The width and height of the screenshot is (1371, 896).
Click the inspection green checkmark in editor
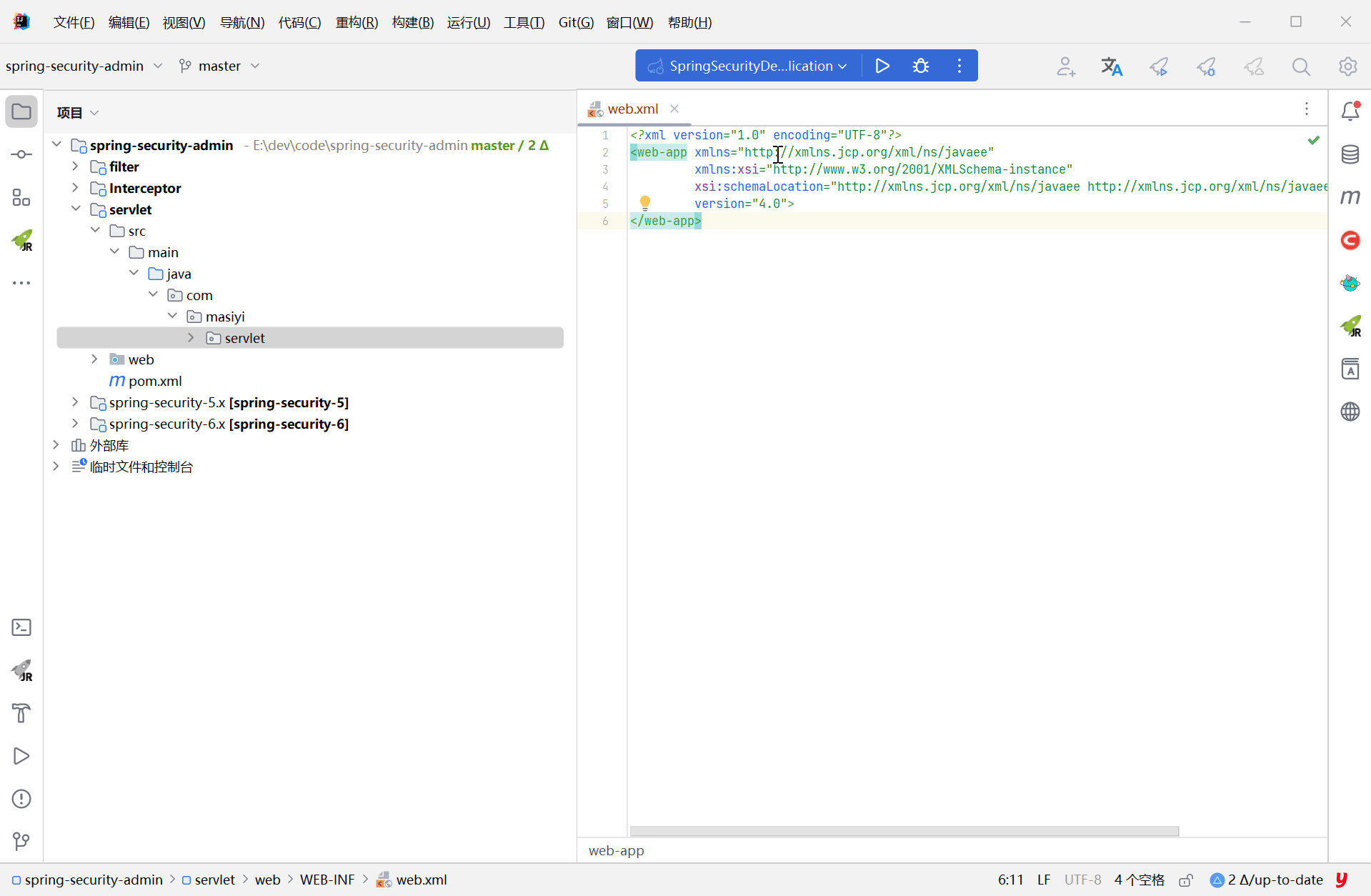pos(1314,140)
